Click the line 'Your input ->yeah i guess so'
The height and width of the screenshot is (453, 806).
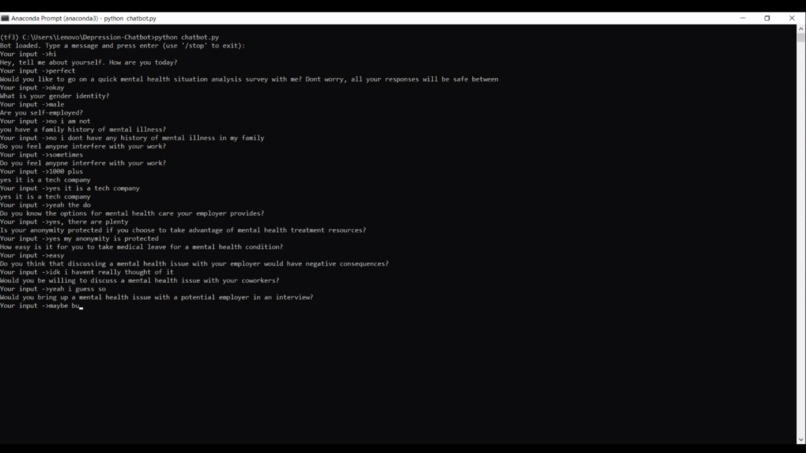(x=53, y=289)
